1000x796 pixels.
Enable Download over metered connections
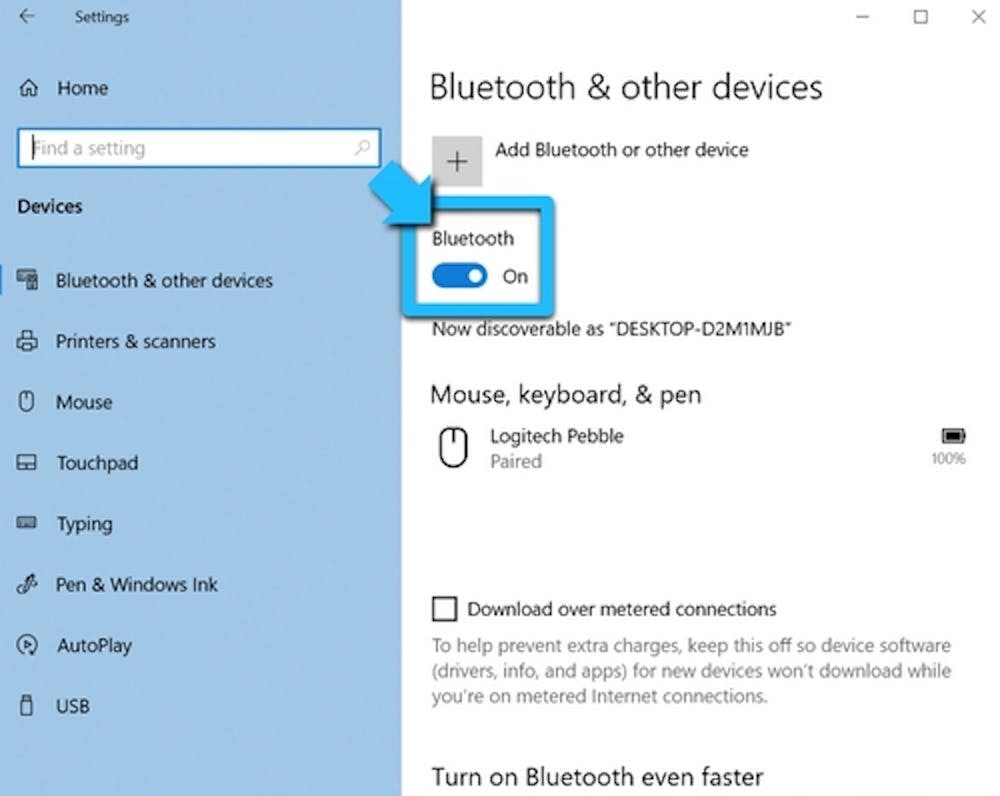(443, 608)
